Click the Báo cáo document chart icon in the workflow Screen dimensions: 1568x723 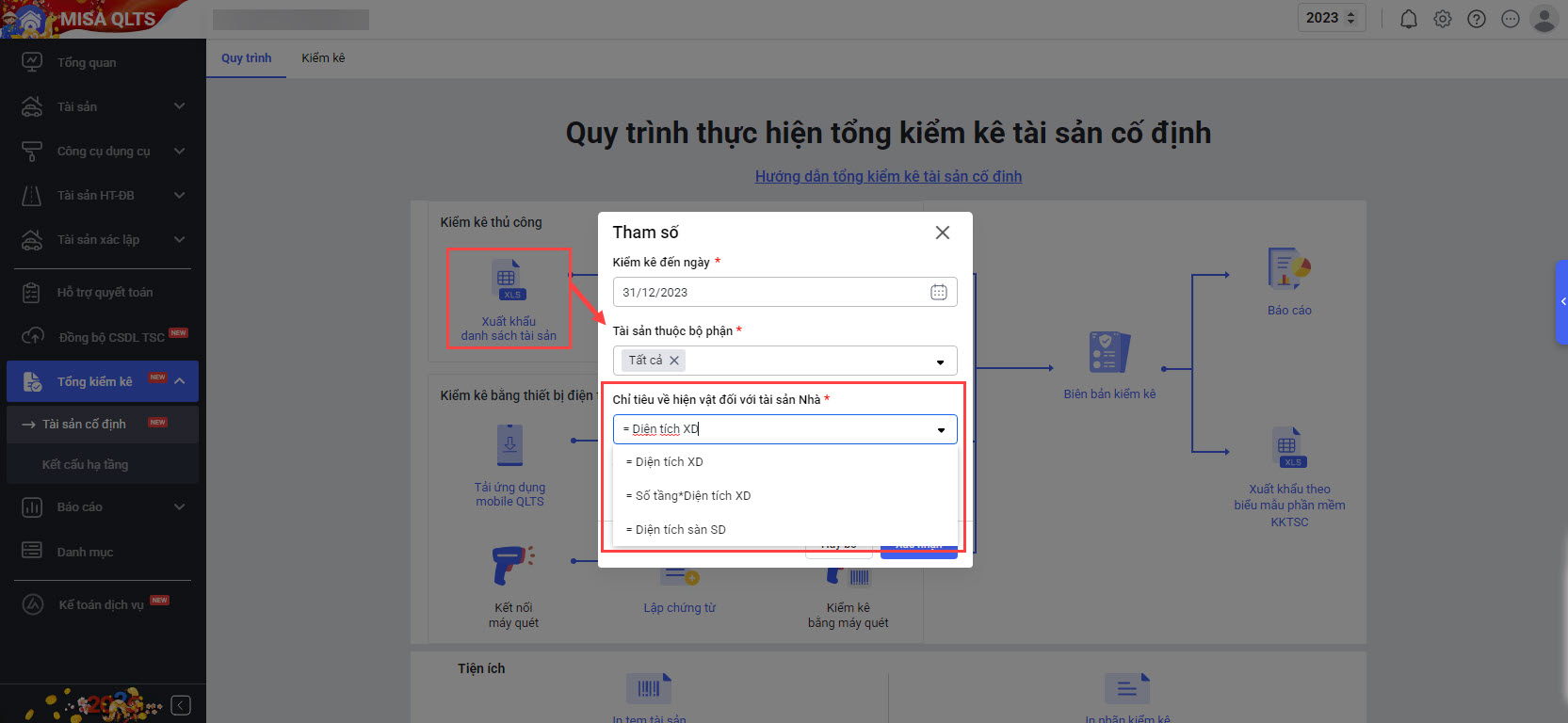(1289, 268)
